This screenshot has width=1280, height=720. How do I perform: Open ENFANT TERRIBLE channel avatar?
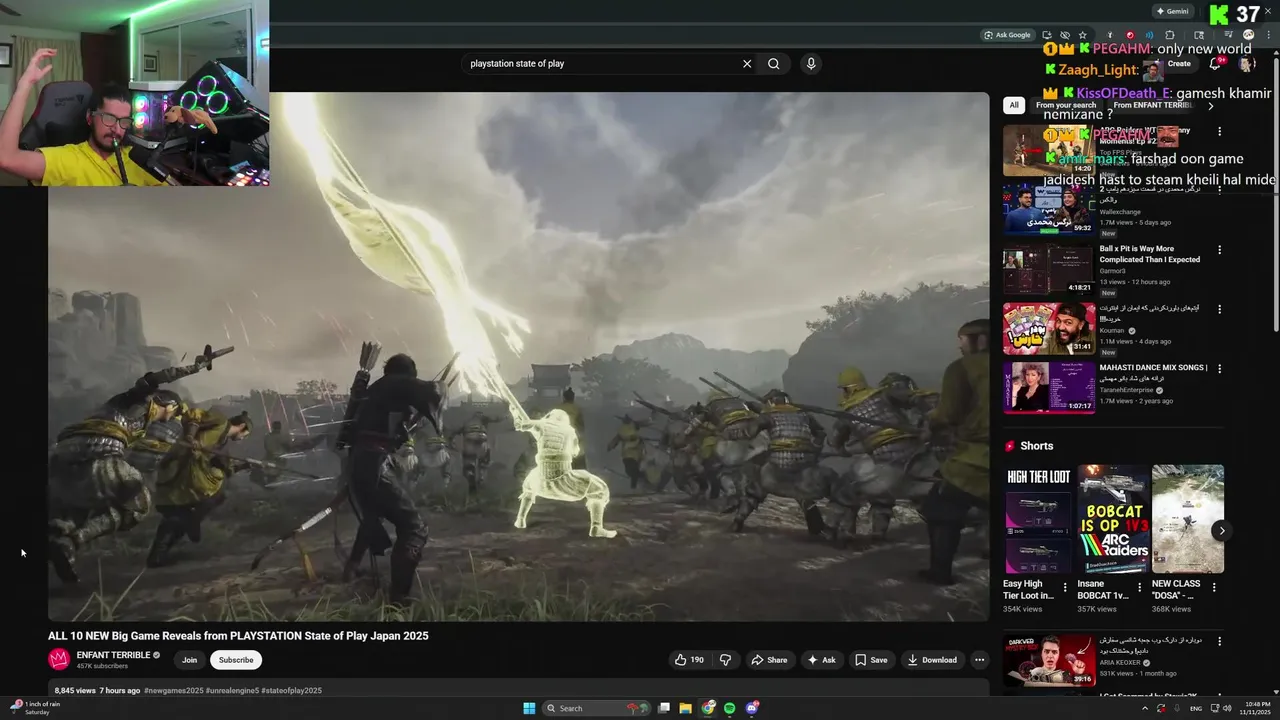tap(59, 659)
